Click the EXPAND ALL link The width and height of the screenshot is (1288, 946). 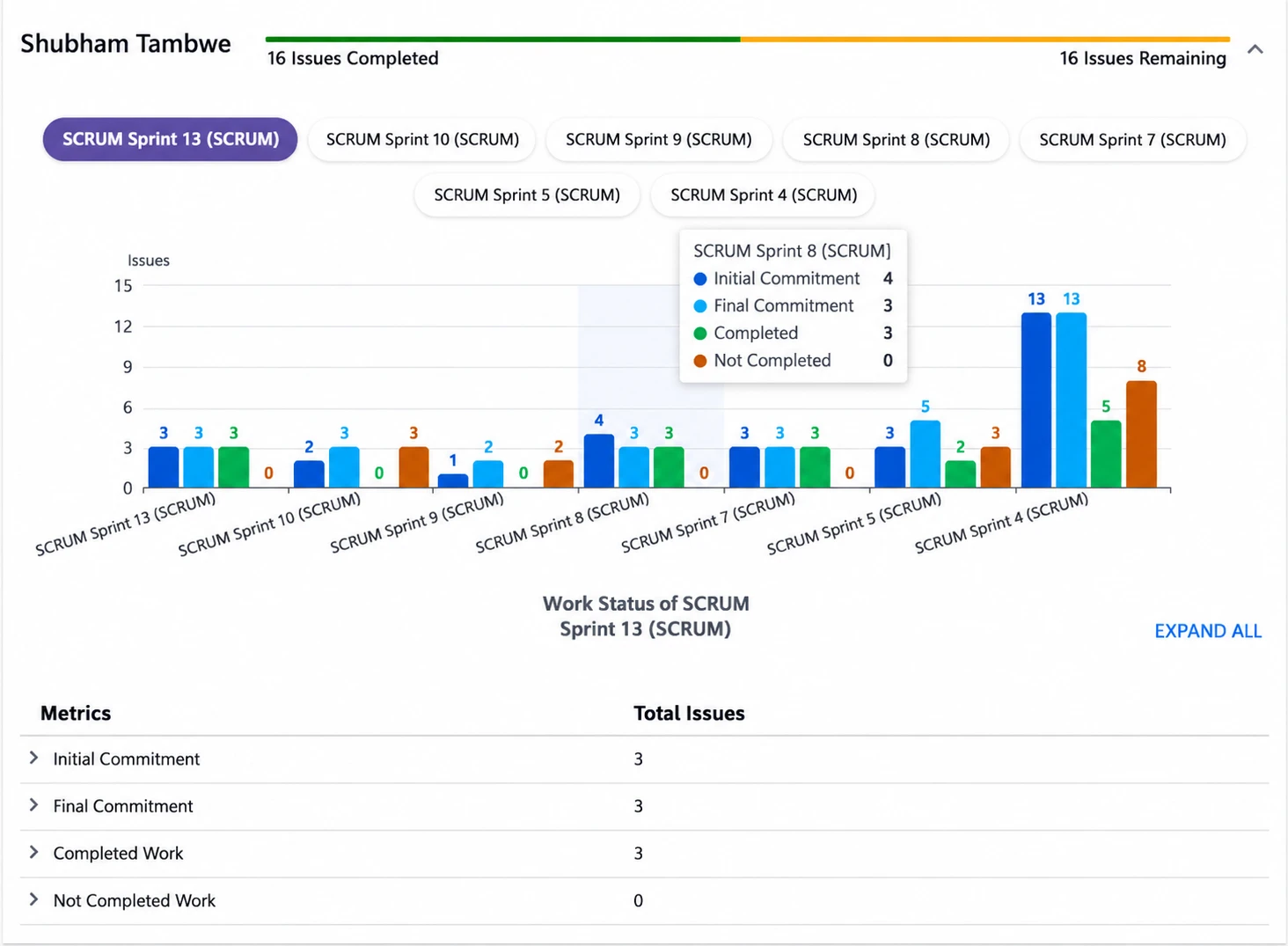(x=1208, y=631)
